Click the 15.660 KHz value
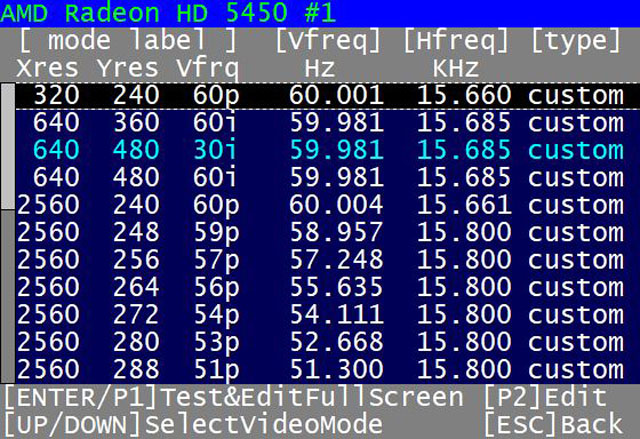640x439 pixels. [464, 95]
